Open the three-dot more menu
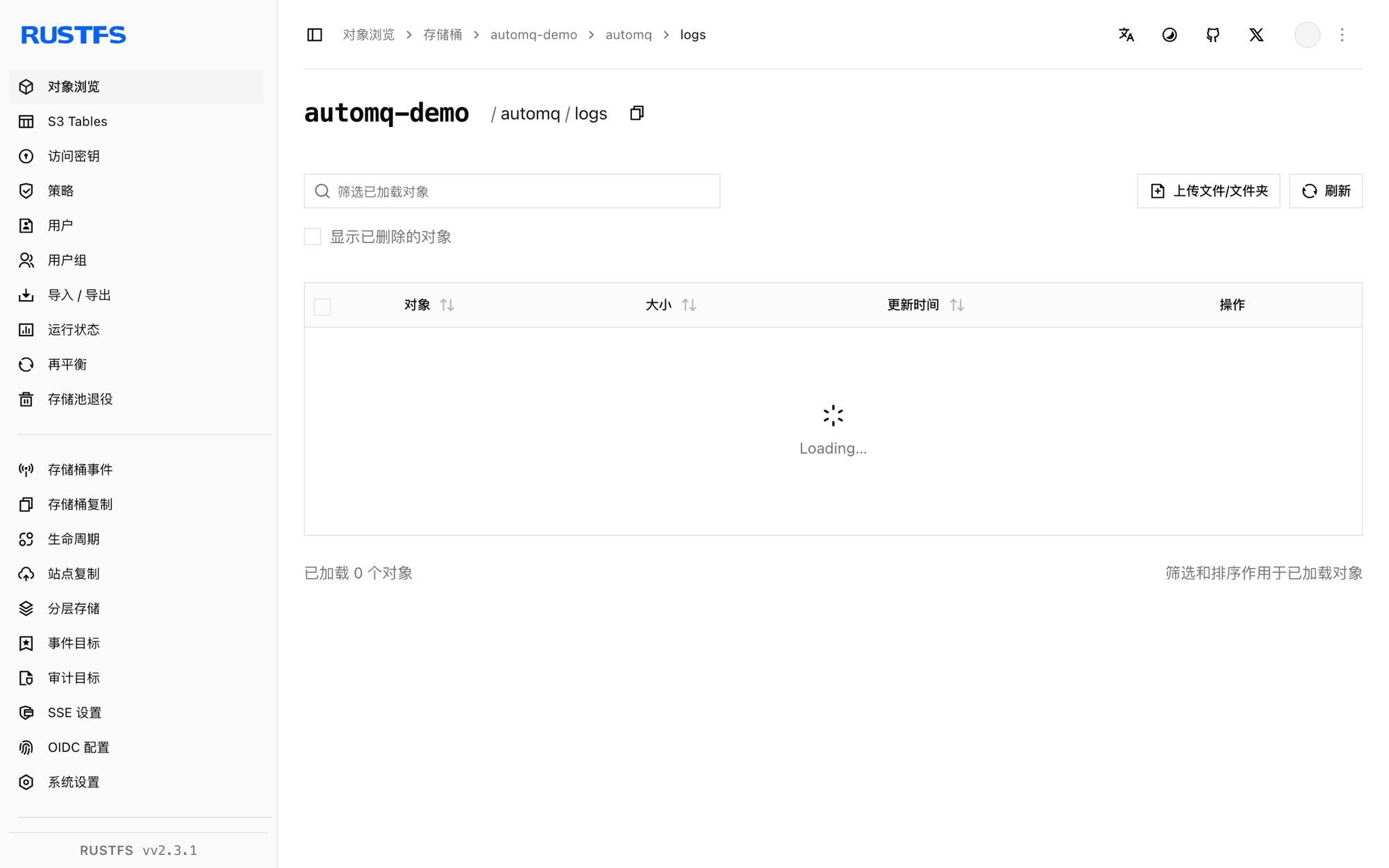The image size is (1389, 868). coord(1342,35)
